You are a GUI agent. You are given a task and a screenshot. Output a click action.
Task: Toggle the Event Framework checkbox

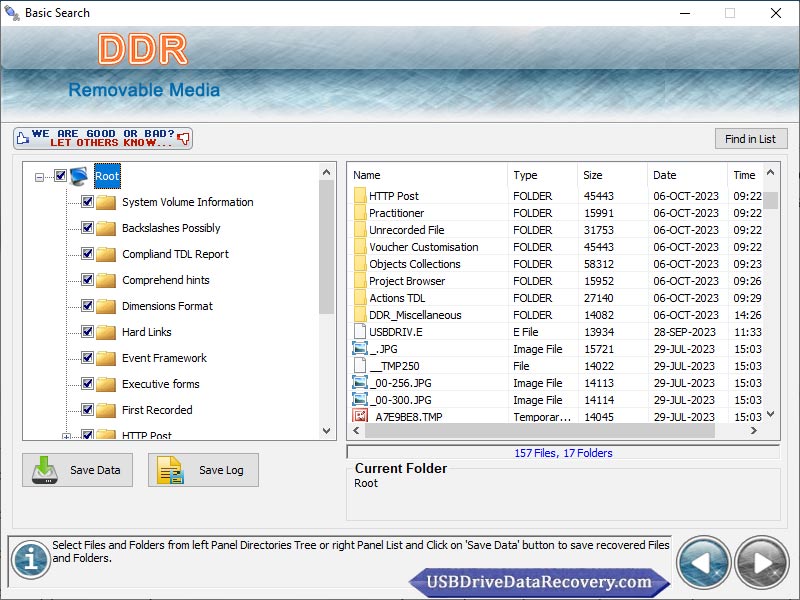point(87,358)
